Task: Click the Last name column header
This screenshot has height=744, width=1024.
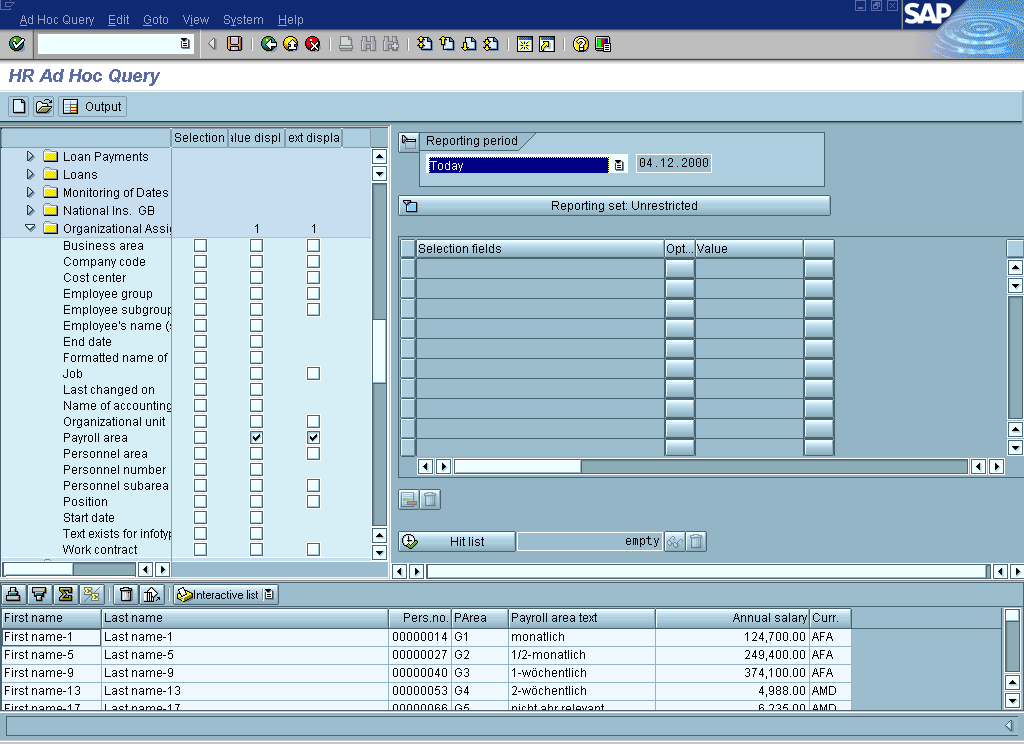Action: (245, 618)
